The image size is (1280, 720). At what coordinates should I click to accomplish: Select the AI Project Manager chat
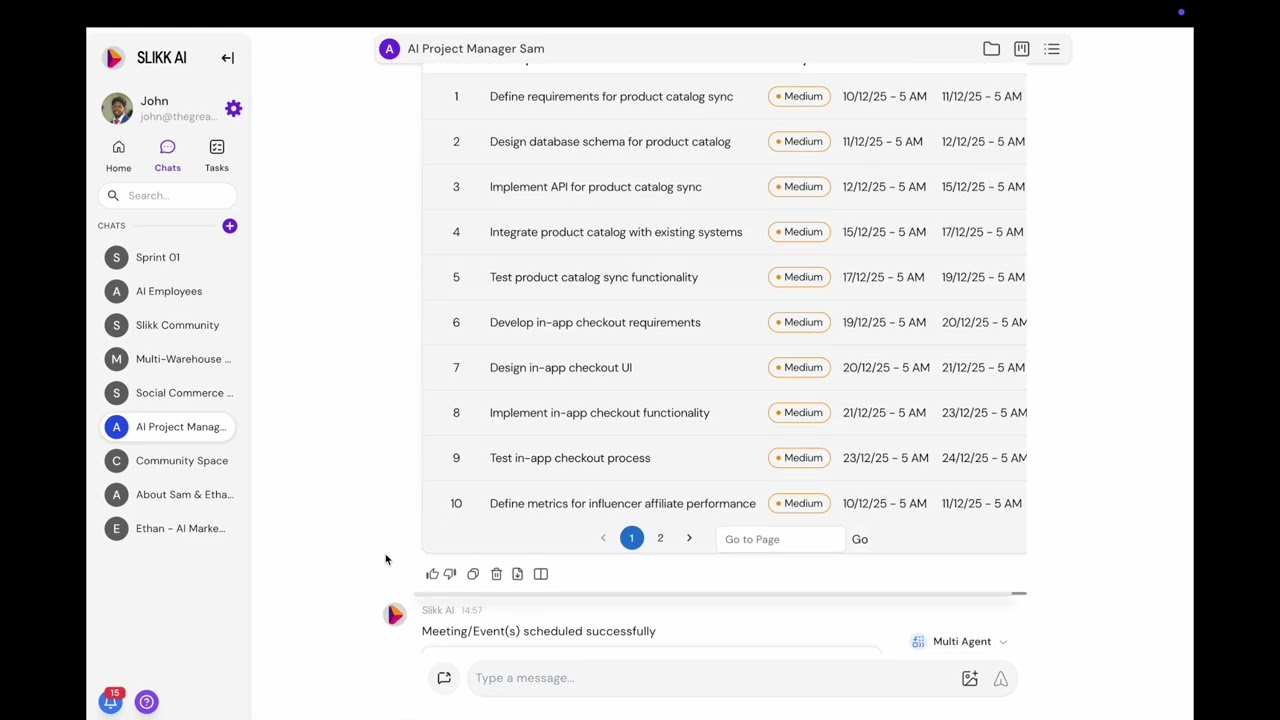click(168, 427)
